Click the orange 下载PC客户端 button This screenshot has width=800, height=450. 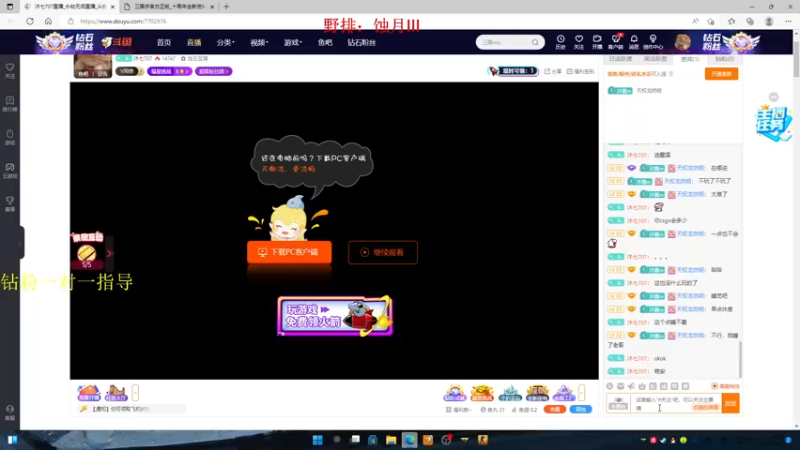pyautogui.click(x=289, y=252)
